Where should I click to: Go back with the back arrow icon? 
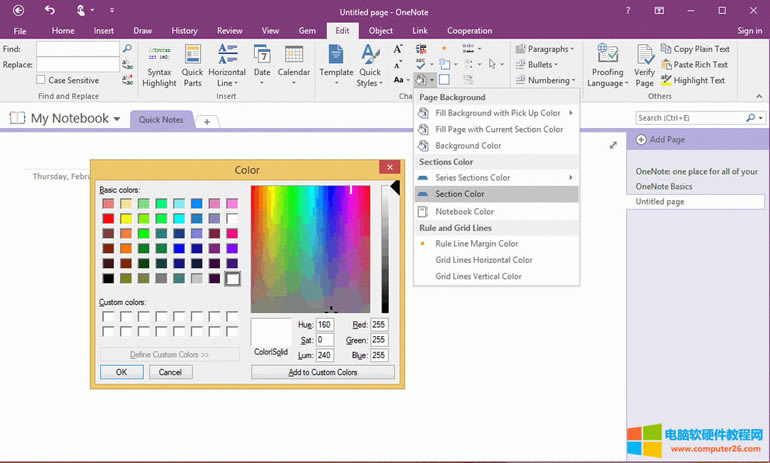point(17,10)
